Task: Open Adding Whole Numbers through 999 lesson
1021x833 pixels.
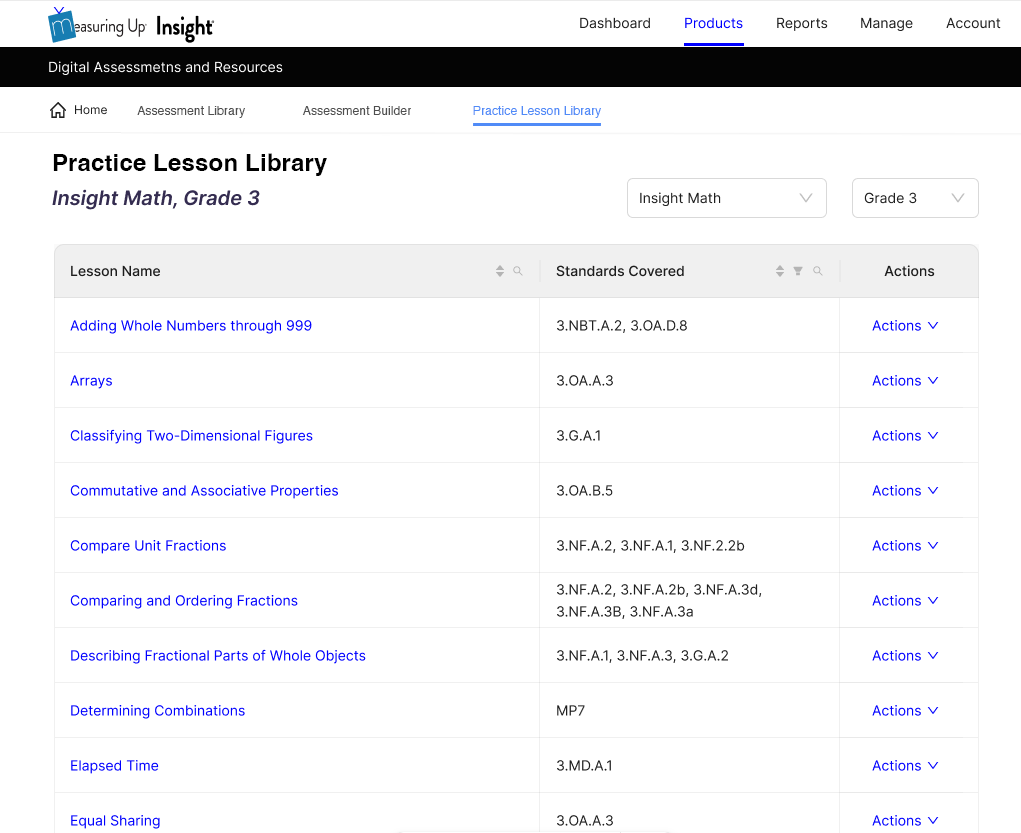Action: tap(191, 326)
